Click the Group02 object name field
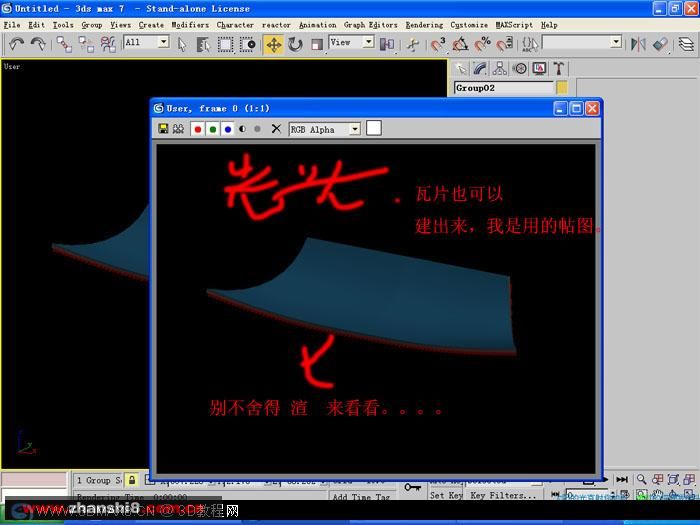Viewport: 700px width, 525px height. pyautogui.click(x=504, y=88)
